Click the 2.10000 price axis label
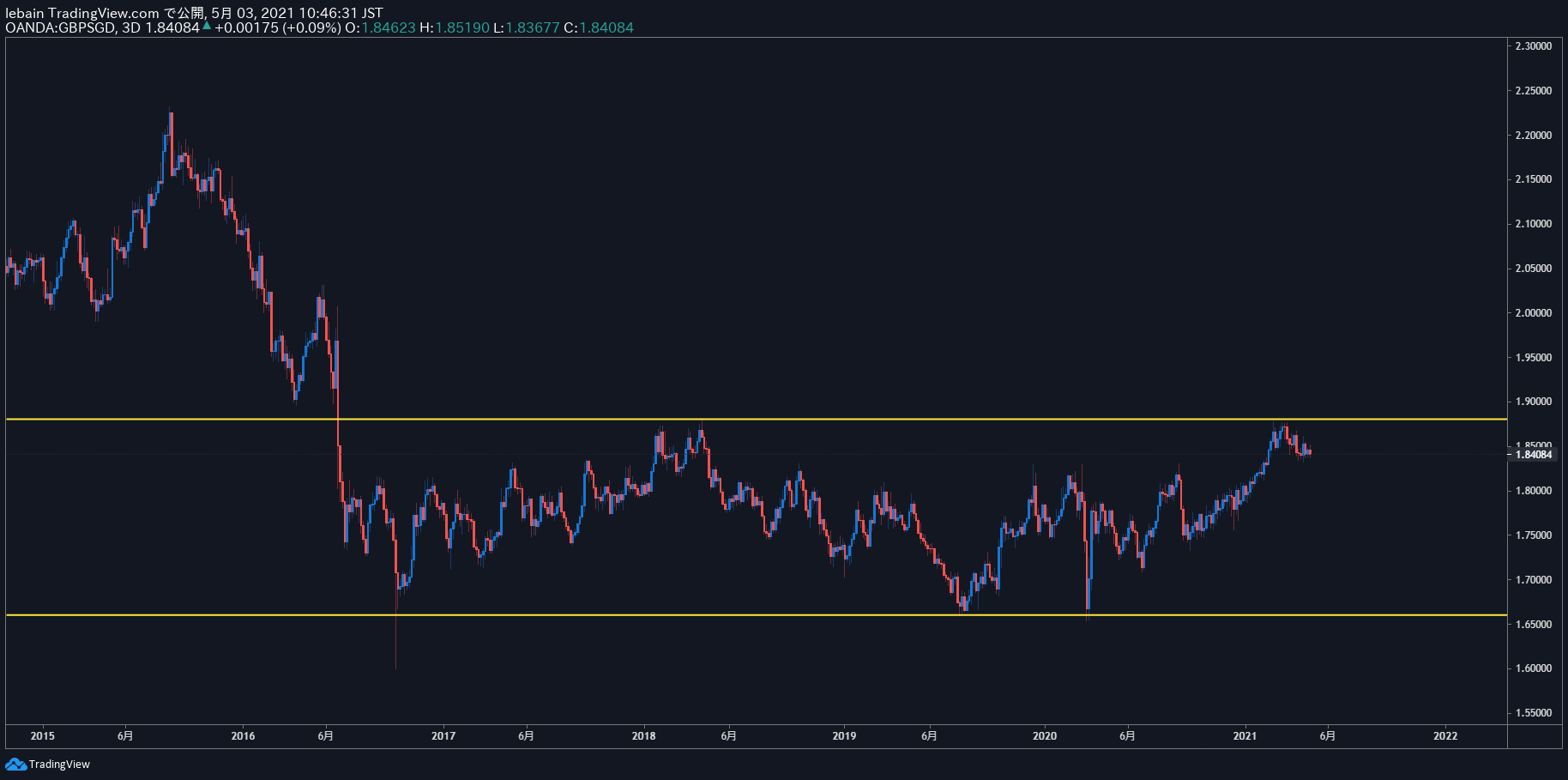Image resolution: width=1568 pixels, height=780 pixels. coord(1533,224)
